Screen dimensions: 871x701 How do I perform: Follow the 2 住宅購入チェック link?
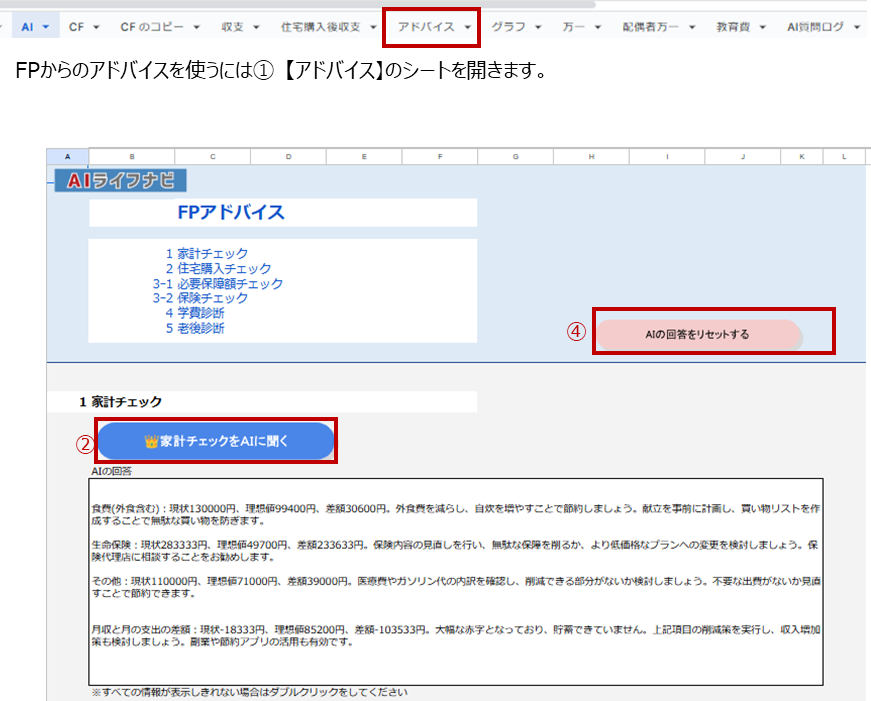coord(218,269)
